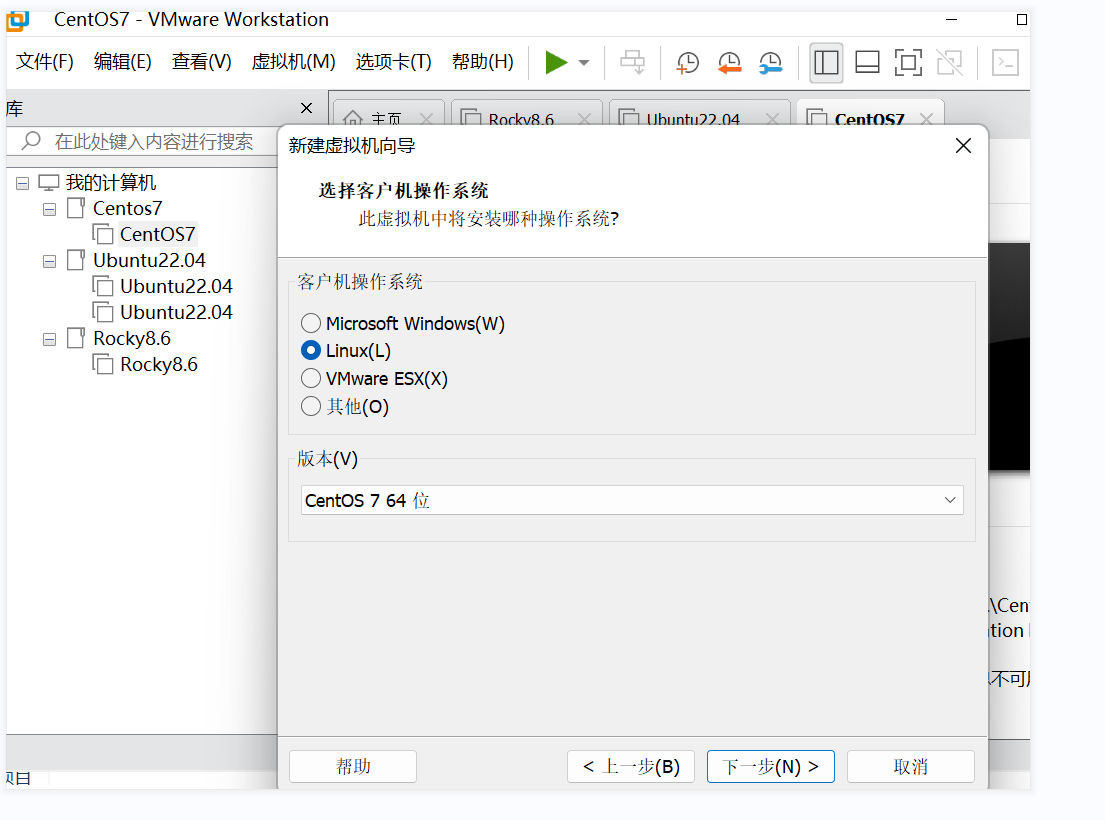
Task: Close the Rocky8.6 tab
Action: tap(584, 118)
